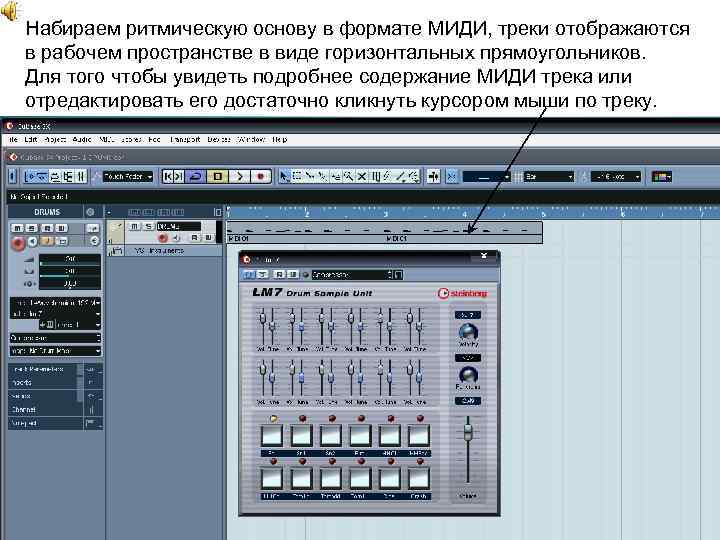Click the DRUMS inspector title
The image size is (720, 540).
coord(47,212)
